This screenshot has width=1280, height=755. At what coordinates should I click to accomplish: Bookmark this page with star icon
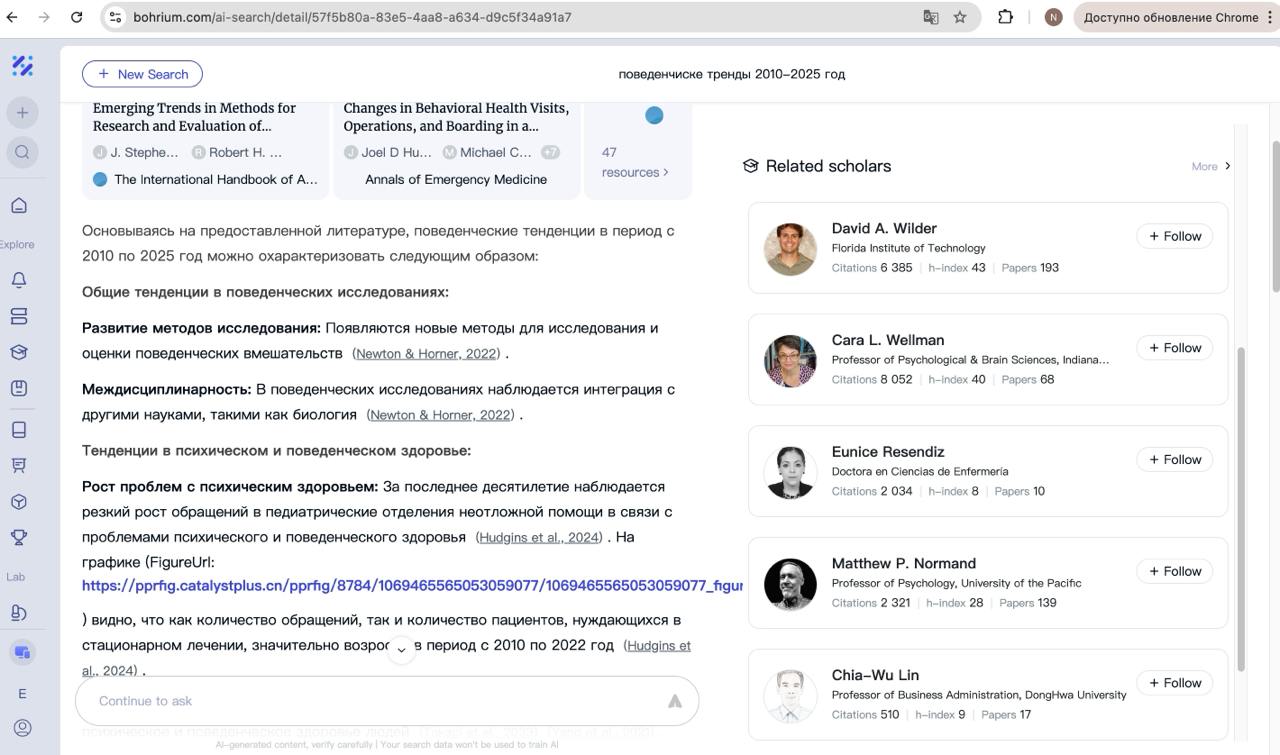(x=960, y=17)
